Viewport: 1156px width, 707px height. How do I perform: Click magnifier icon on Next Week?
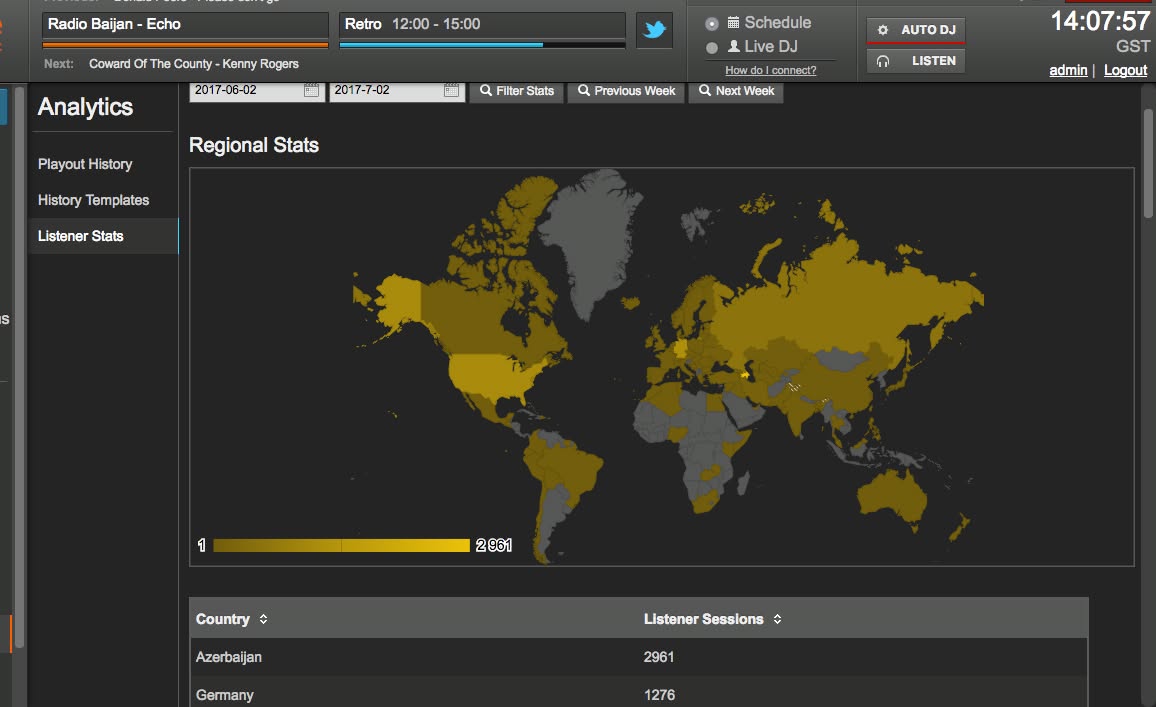point(704,91)
